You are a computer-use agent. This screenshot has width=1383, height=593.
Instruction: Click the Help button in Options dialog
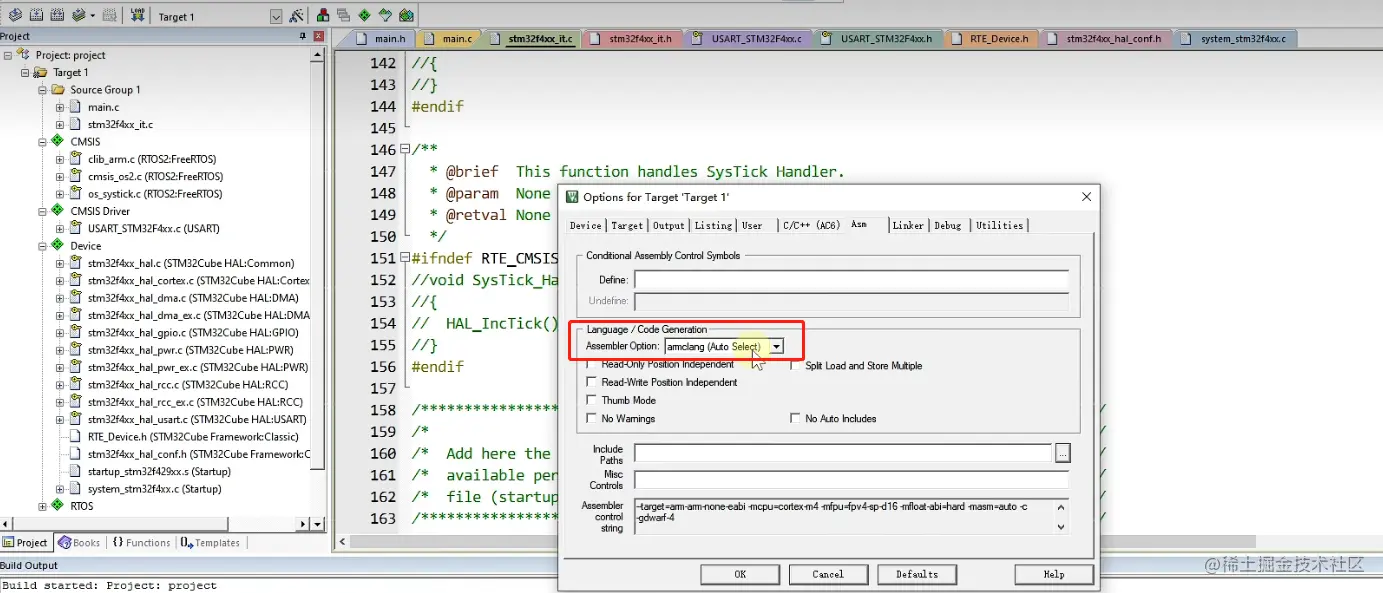click(1054, 574)
